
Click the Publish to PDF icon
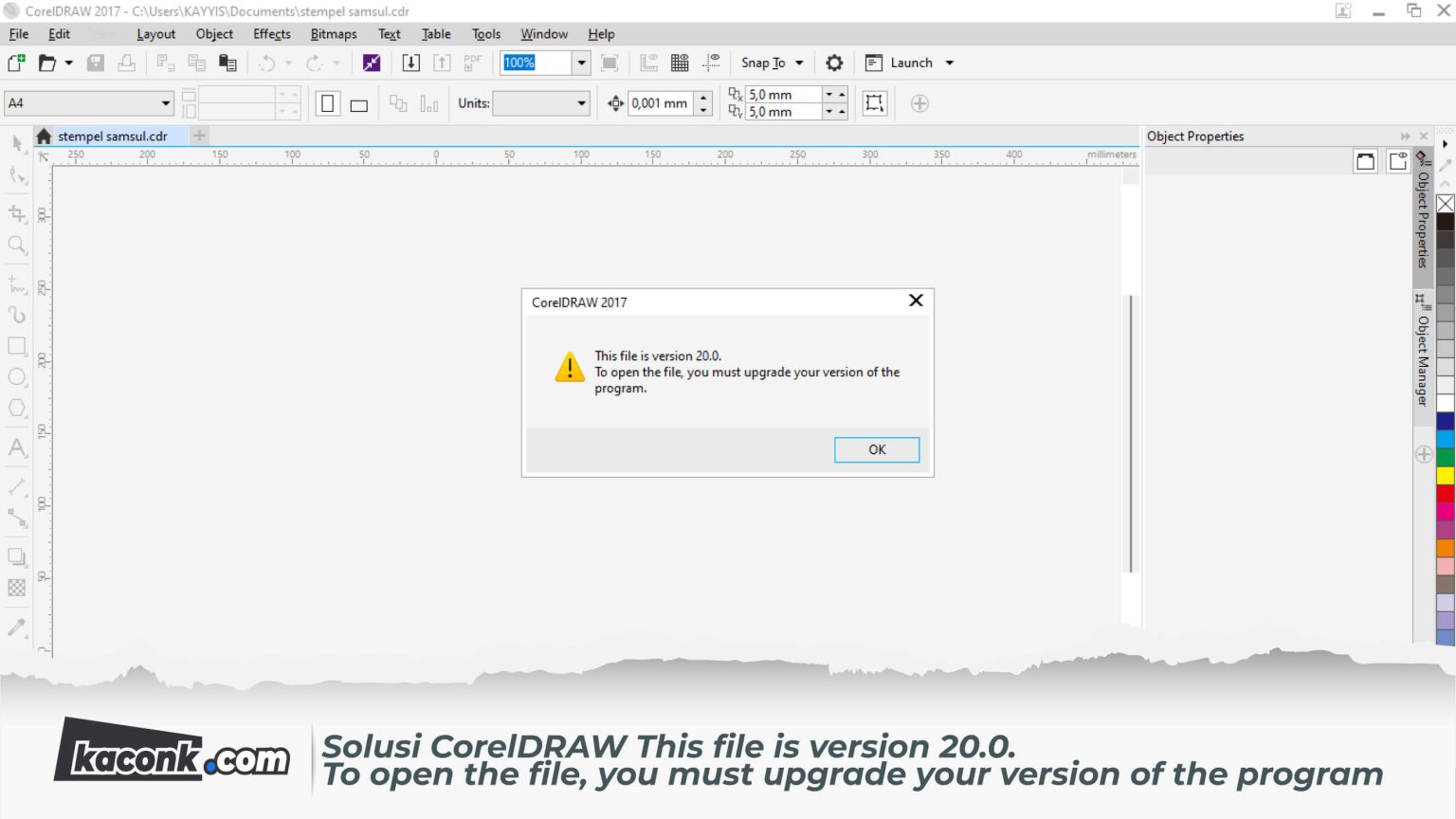(472, 63)
